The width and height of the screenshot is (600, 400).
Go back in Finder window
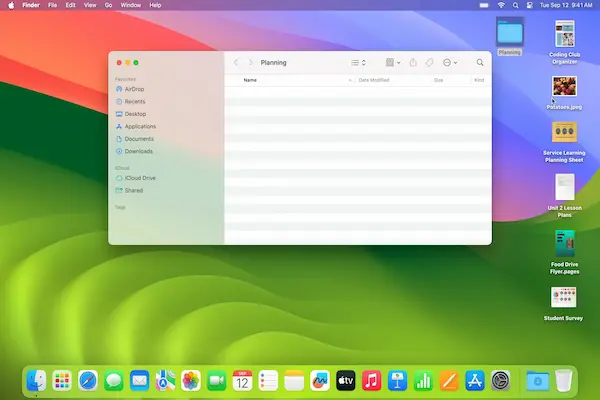[x=236, y=62]
